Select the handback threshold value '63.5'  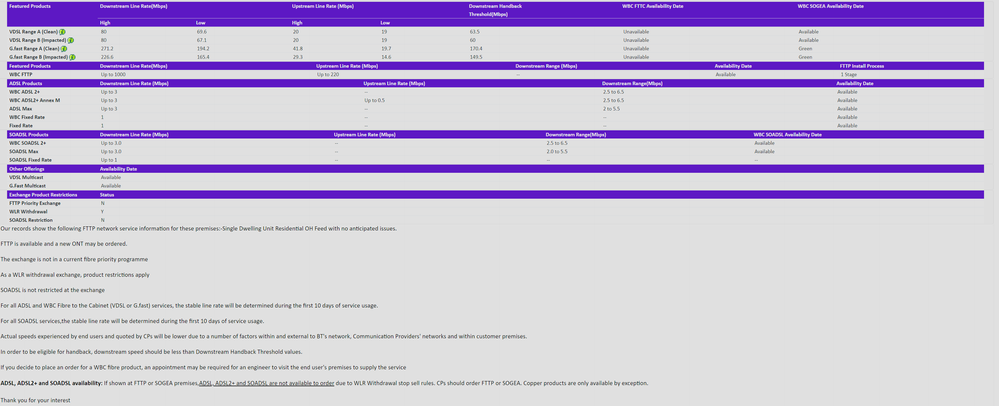coord(475,31)
